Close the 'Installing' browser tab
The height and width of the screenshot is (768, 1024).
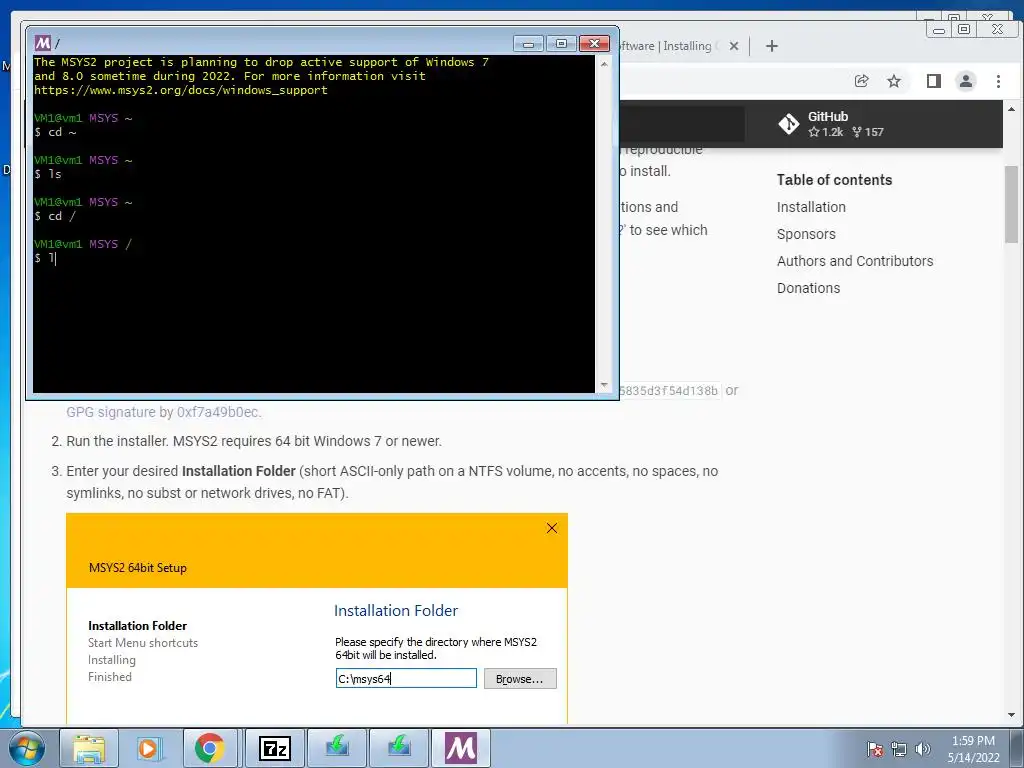click(733, 46)
